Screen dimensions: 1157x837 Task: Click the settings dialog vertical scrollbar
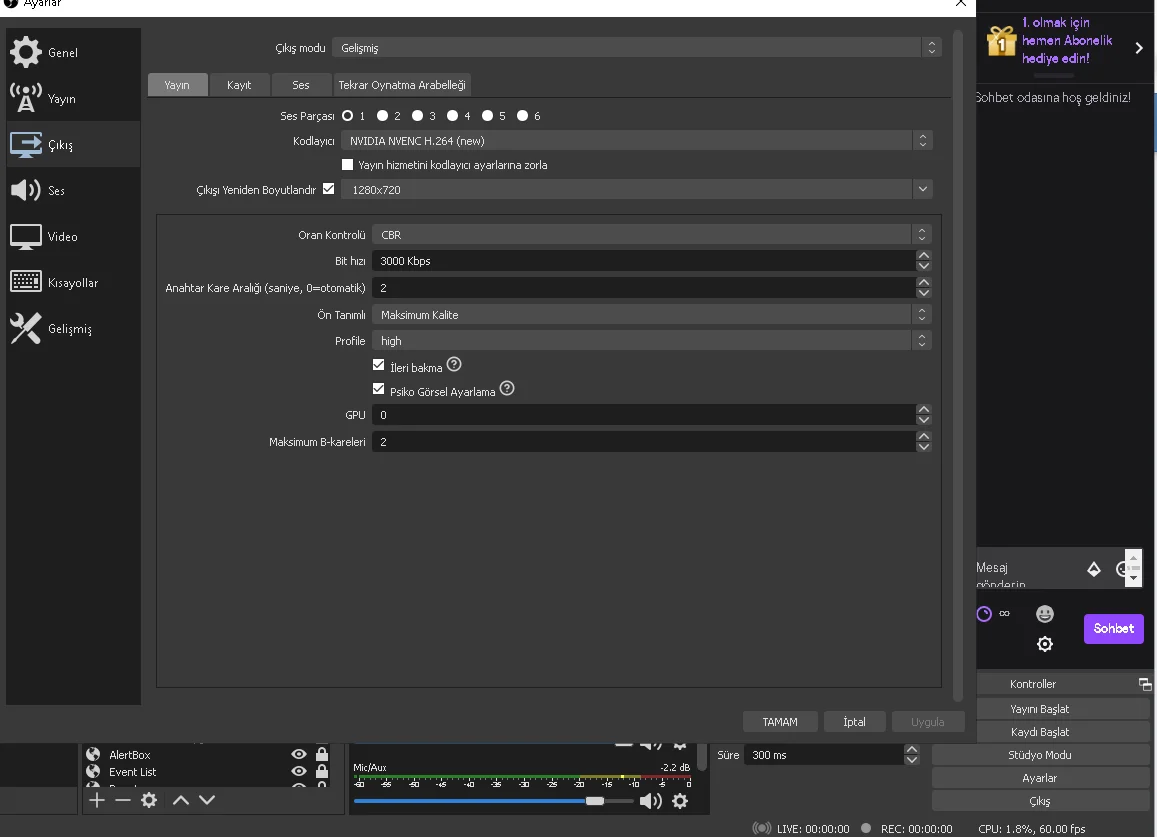pyautogui.click(x=958, y=365)
